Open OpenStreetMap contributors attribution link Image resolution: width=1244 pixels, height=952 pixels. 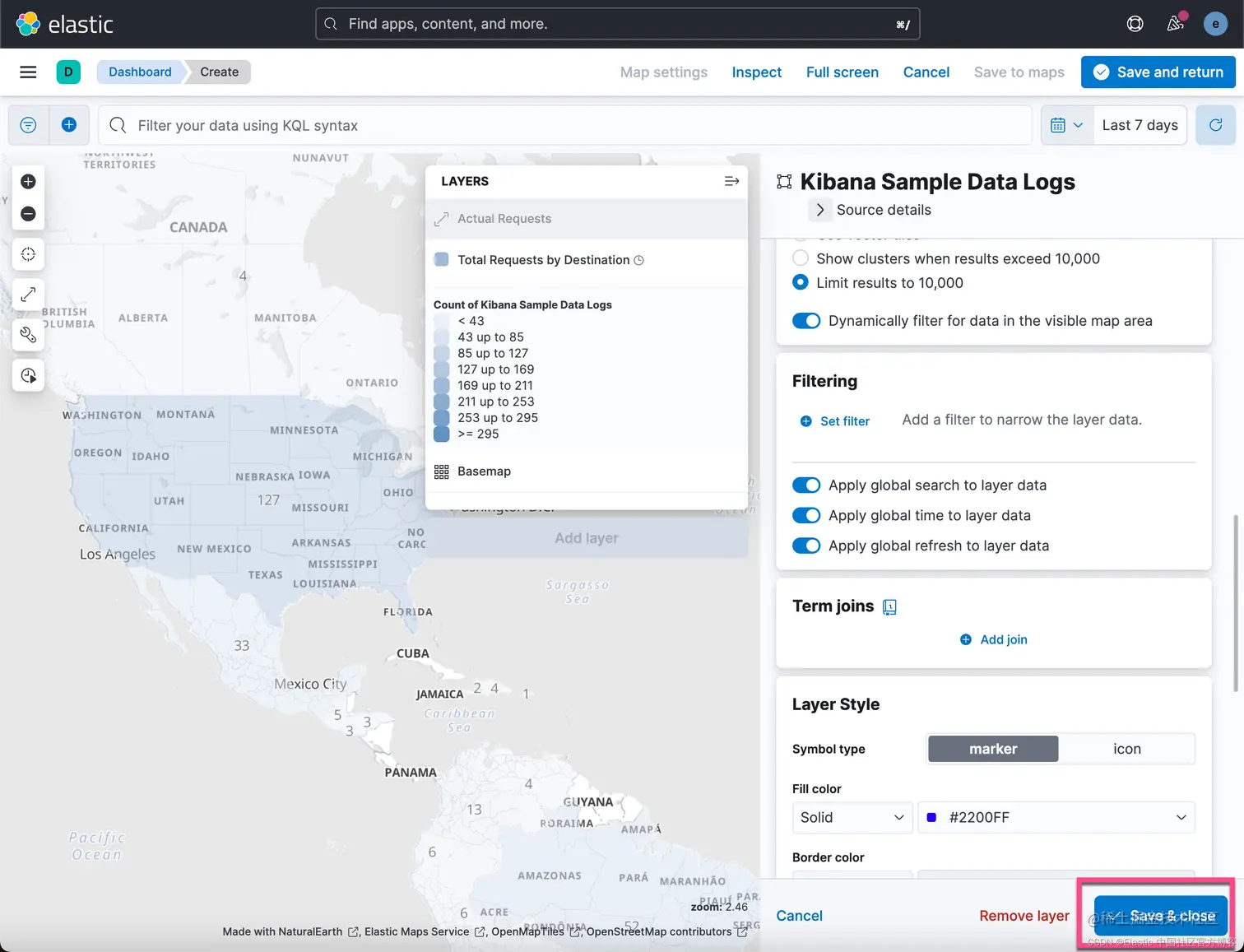click(666, 931)
